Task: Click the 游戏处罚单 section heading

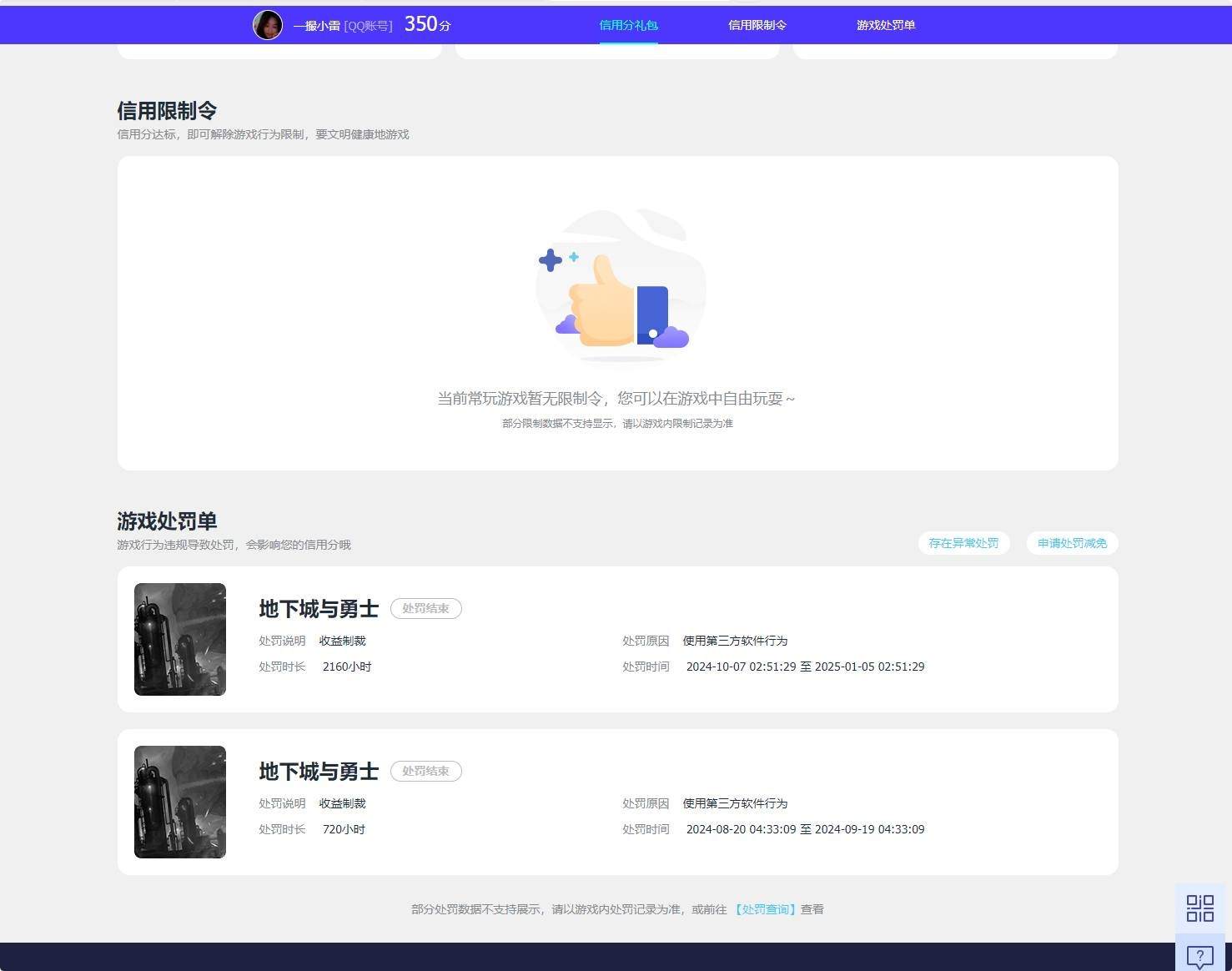Action: (167, 521)
